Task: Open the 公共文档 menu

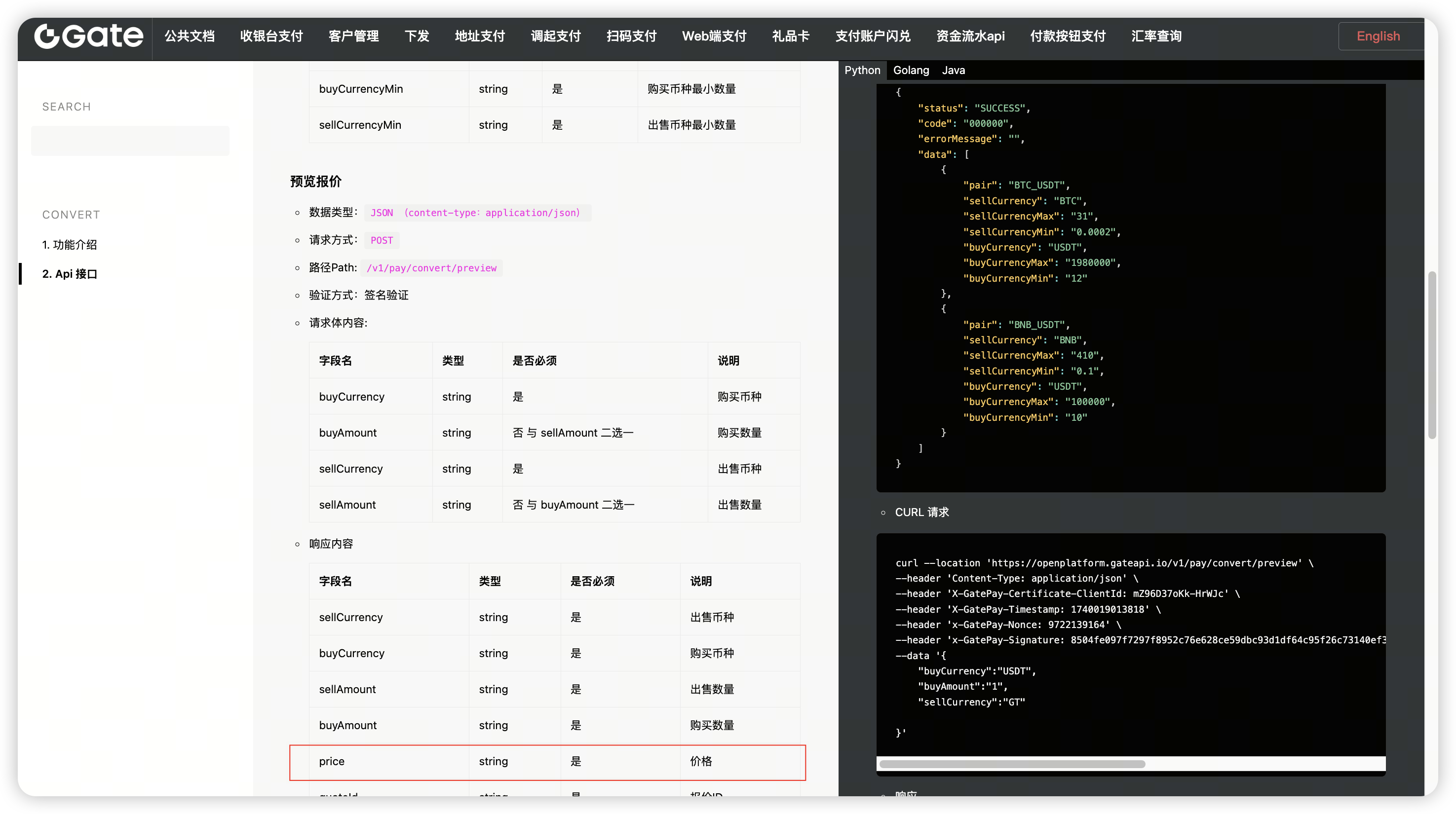Action: click(190, 36)
